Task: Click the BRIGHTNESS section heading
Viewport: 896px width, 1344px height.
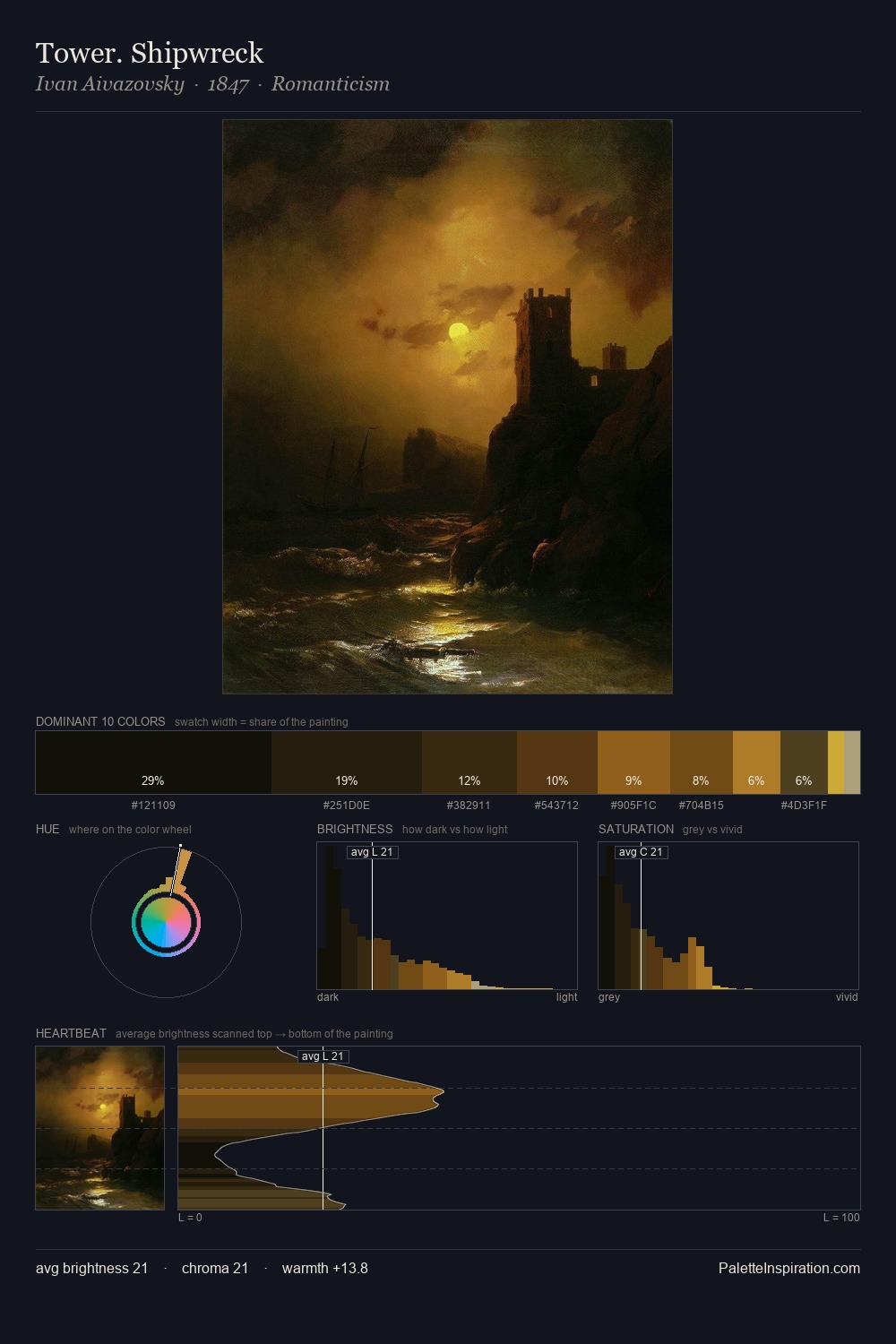Action: (x=355, y=829)
